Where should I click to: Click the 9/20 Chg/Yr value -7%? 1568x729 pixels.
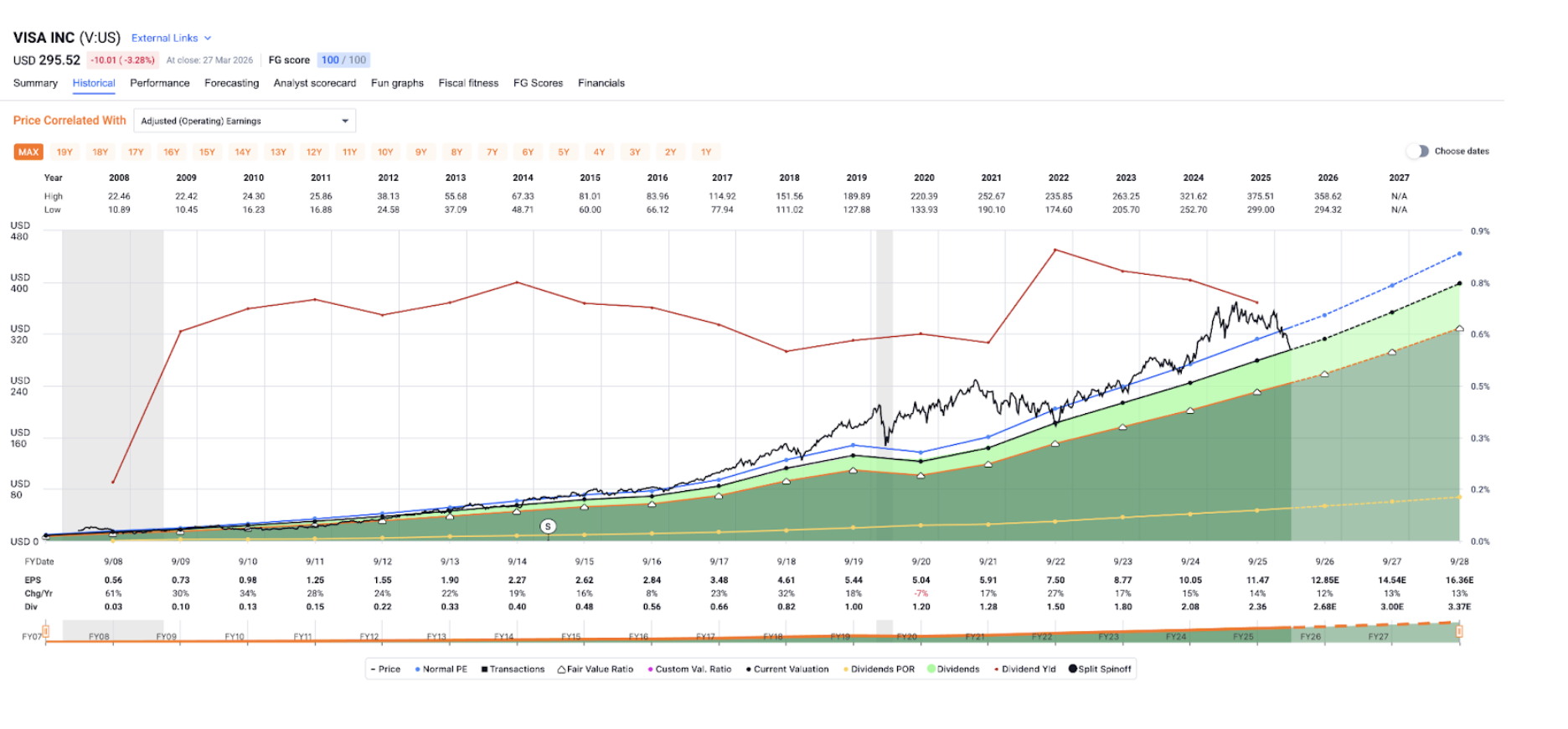pyautogui.click(x=921, y=593)
